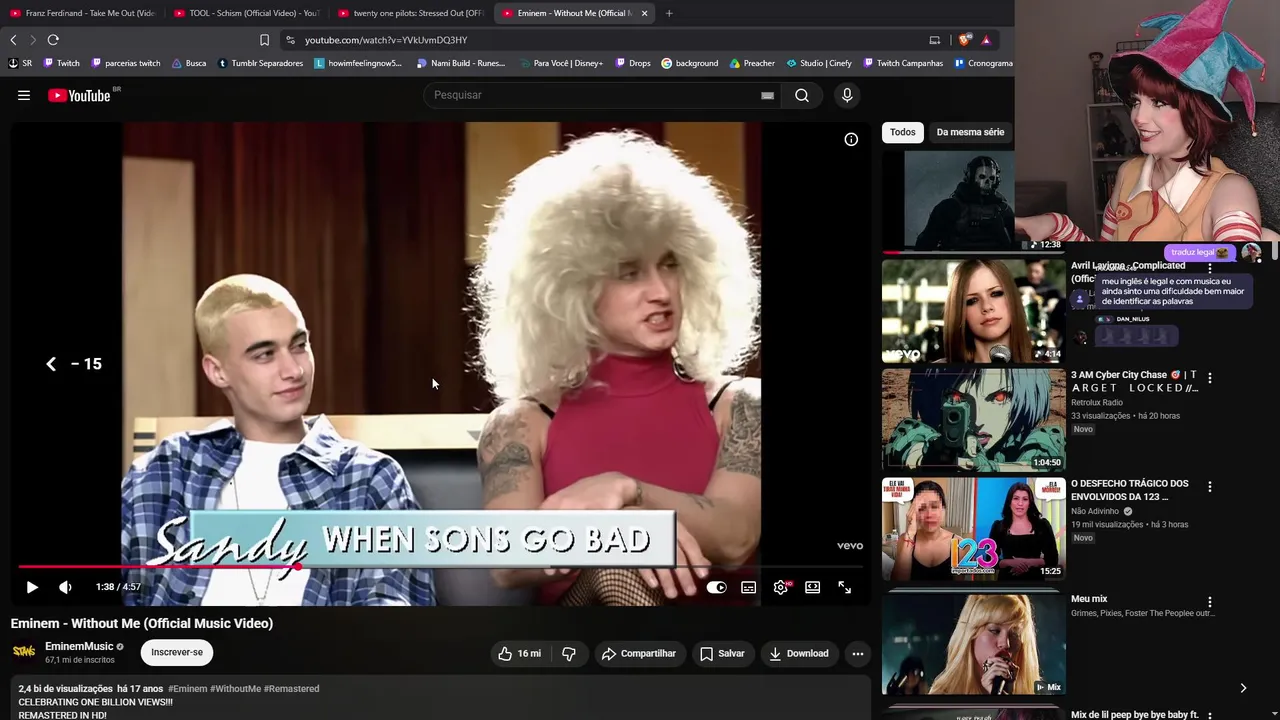Image resolution: width=1280 pixels, height=720 pixels.
Task: Select the Todos filter chip
Action: [x=903, y=132]
